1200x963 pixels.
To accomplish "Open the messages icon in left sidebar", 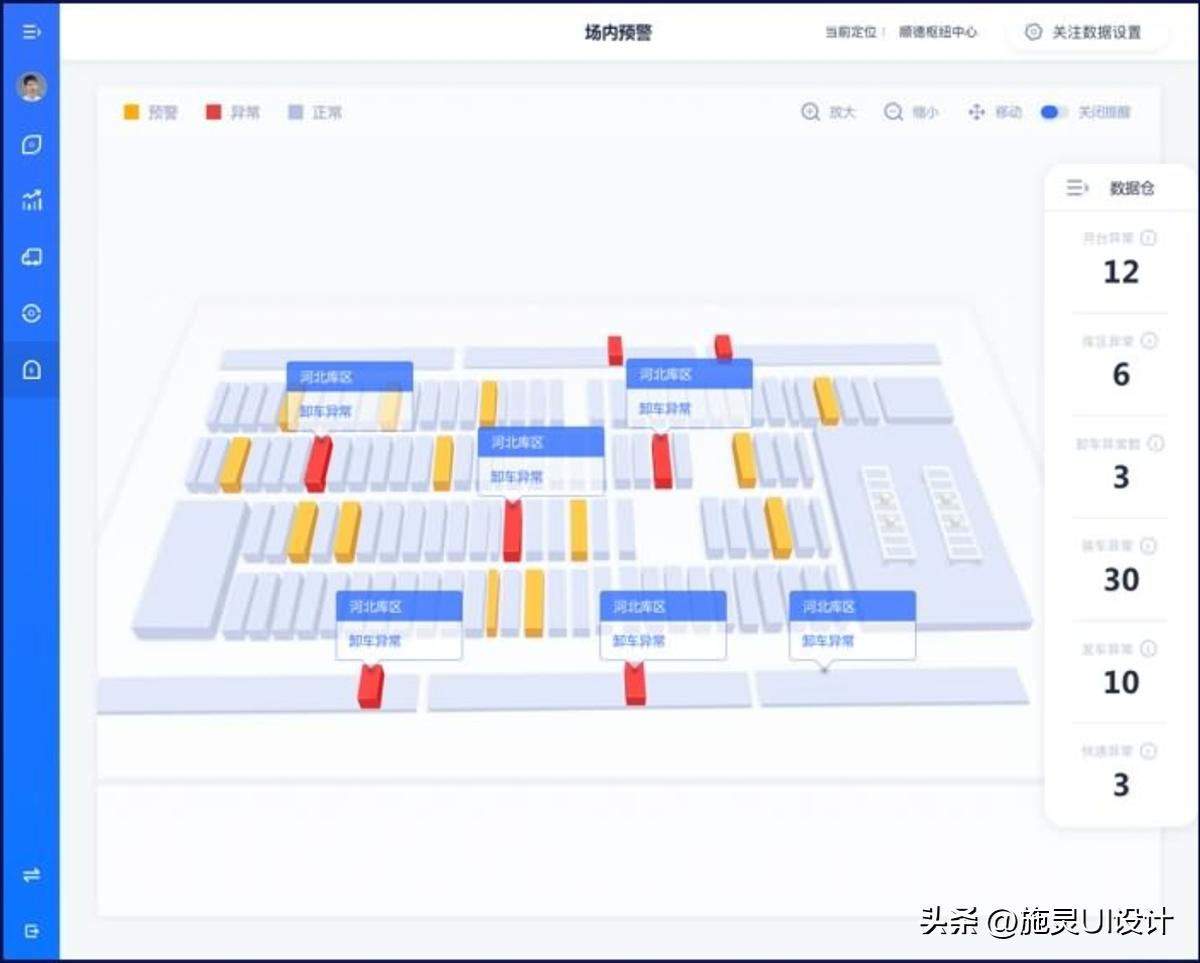I will tap(30, 144).
